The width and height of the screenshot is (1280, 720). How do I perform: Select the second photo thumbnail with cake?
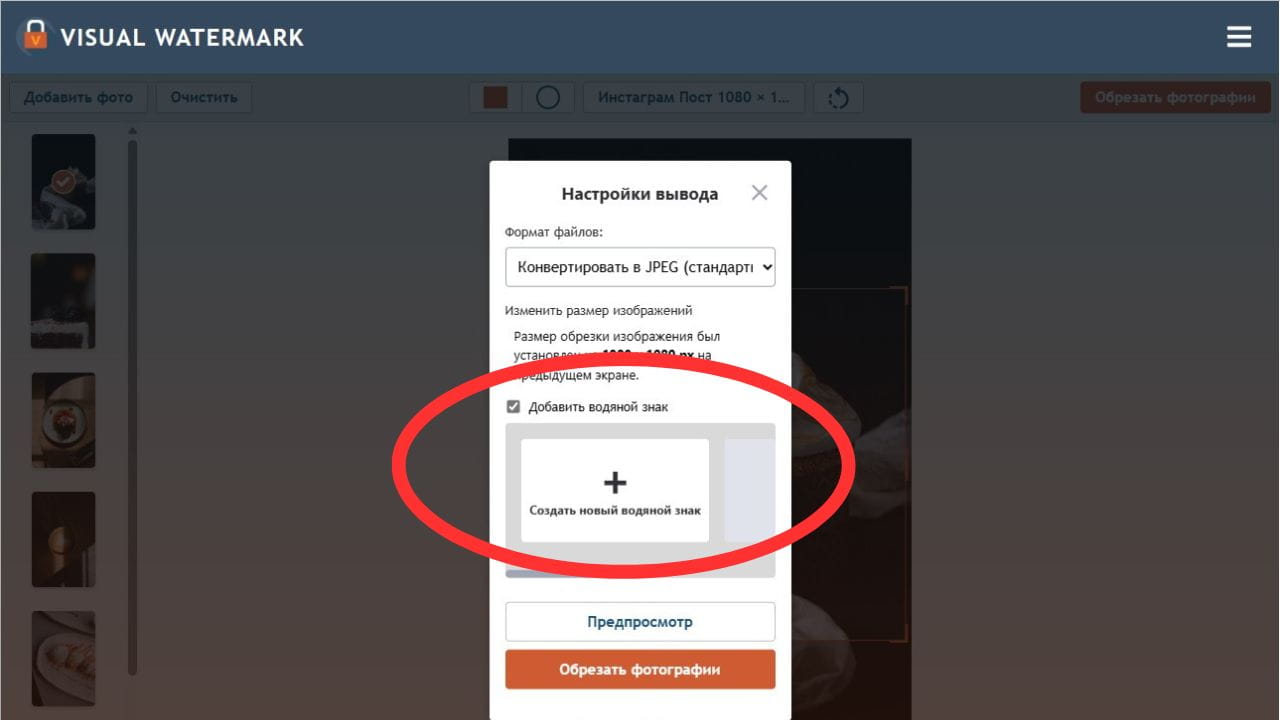tap(63, 301)
